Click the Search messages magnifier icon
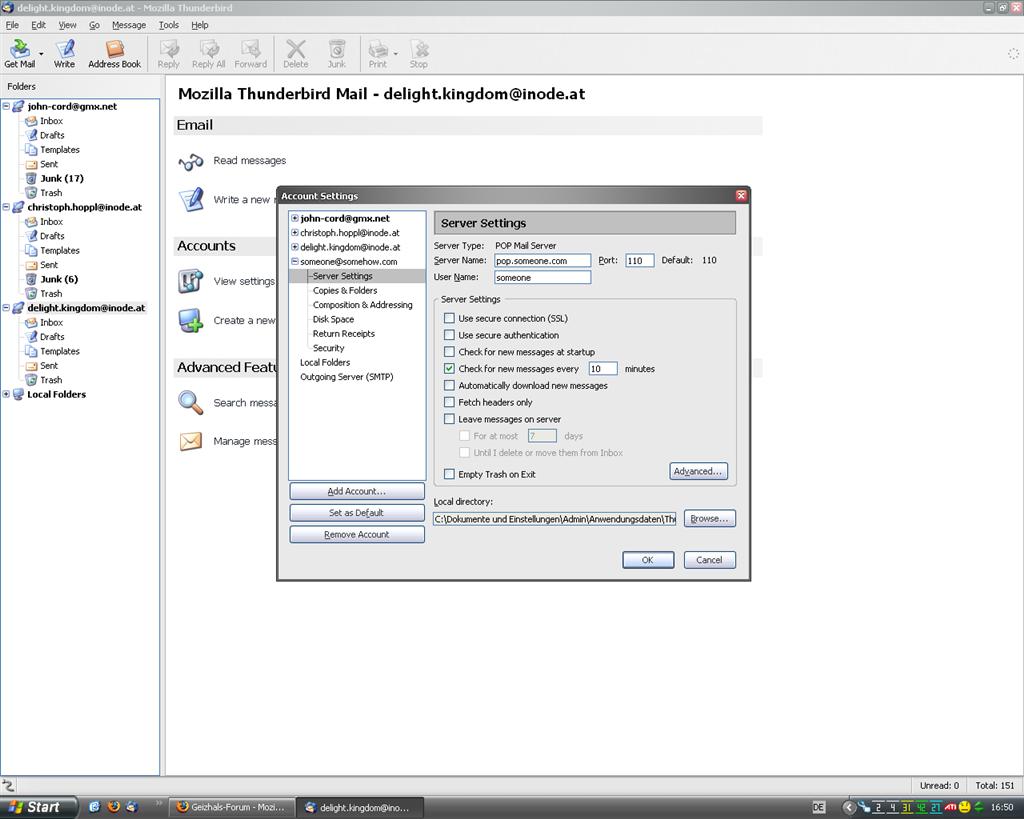1024x819 pixels. [191, 402]
